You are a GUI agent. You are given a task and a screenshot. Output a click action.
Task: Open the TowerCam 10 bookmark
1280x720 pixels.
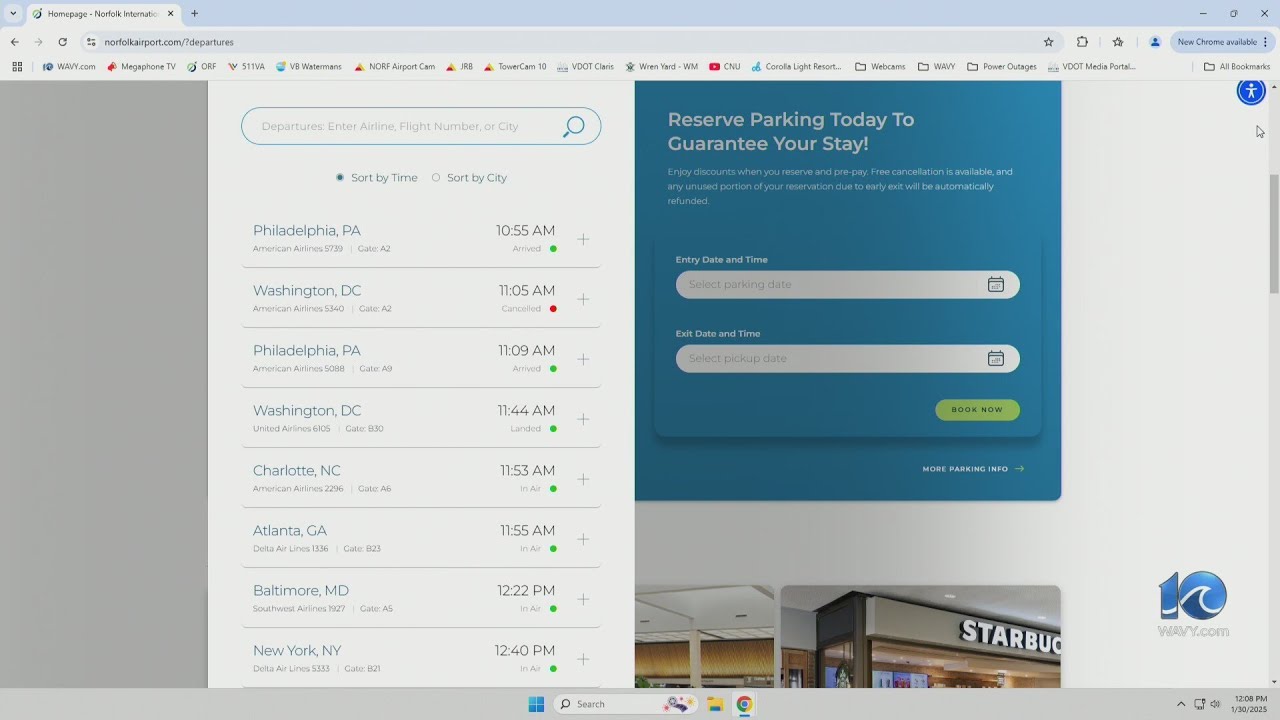515,67
